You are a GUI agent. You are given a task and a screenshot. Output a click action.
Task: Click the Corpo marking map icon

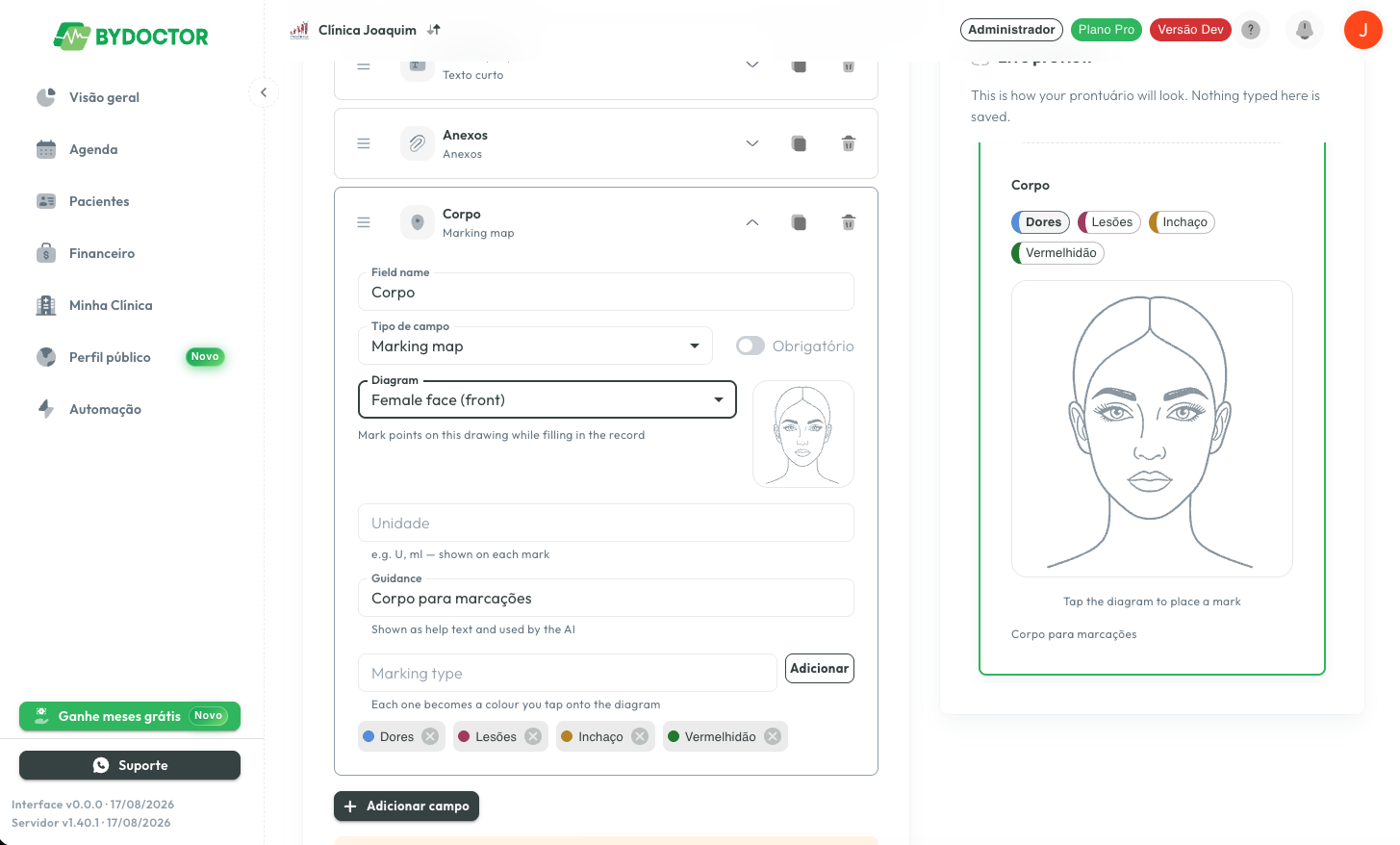[418, 222]
